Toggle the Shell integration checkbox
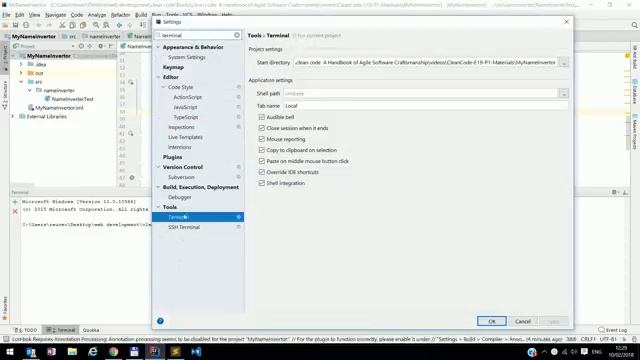 point(262,183)
